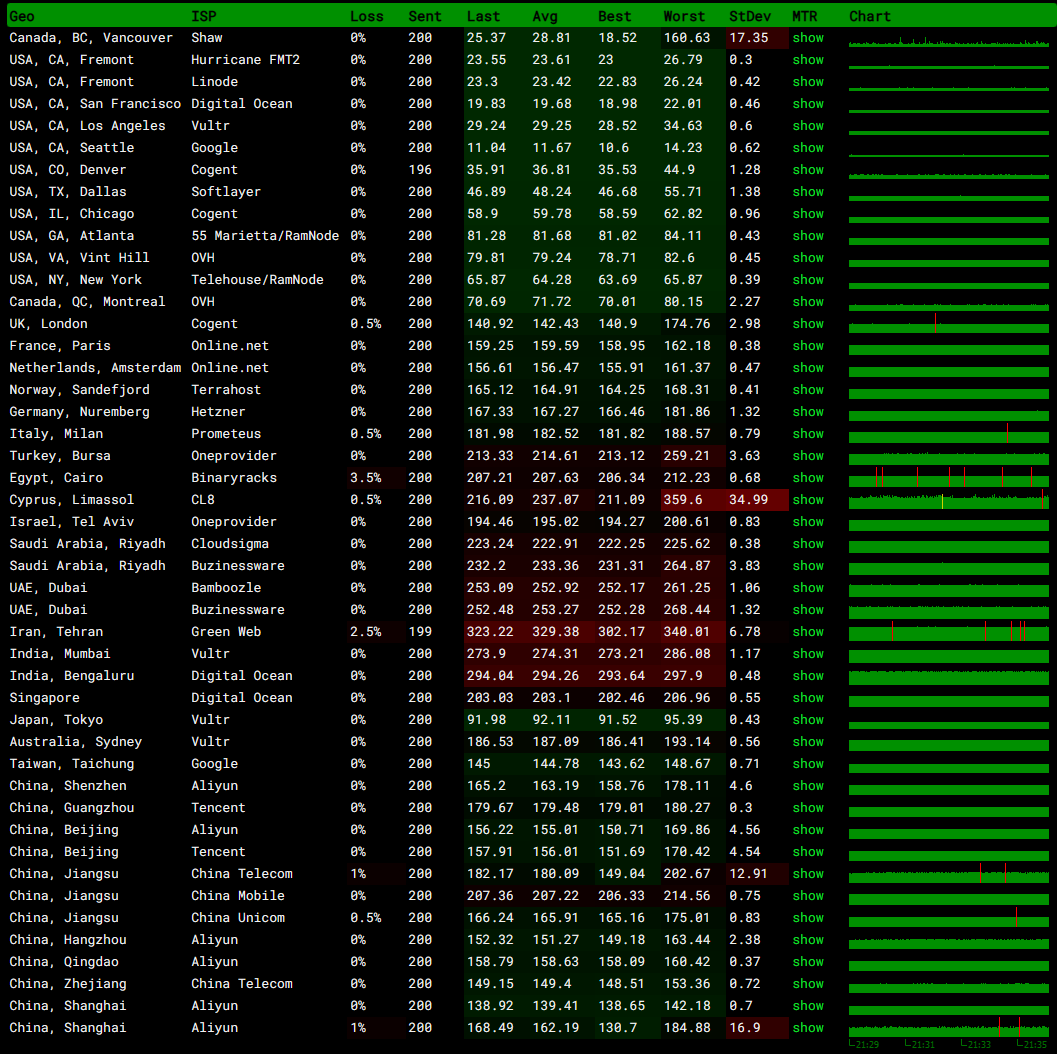
Task: Show MTR for Seattle Google row
Action: pos(808,148)
